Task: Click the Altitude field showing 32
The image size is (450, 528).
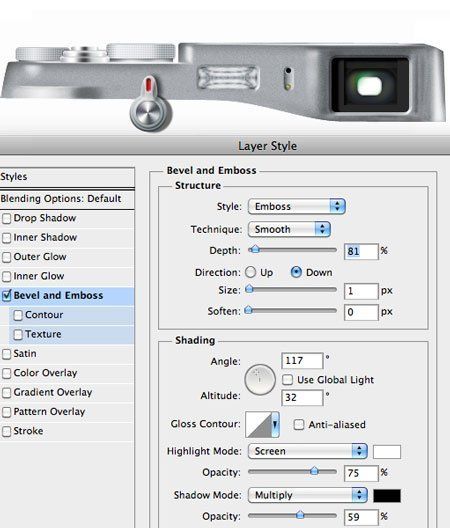Action: point(302,397)
